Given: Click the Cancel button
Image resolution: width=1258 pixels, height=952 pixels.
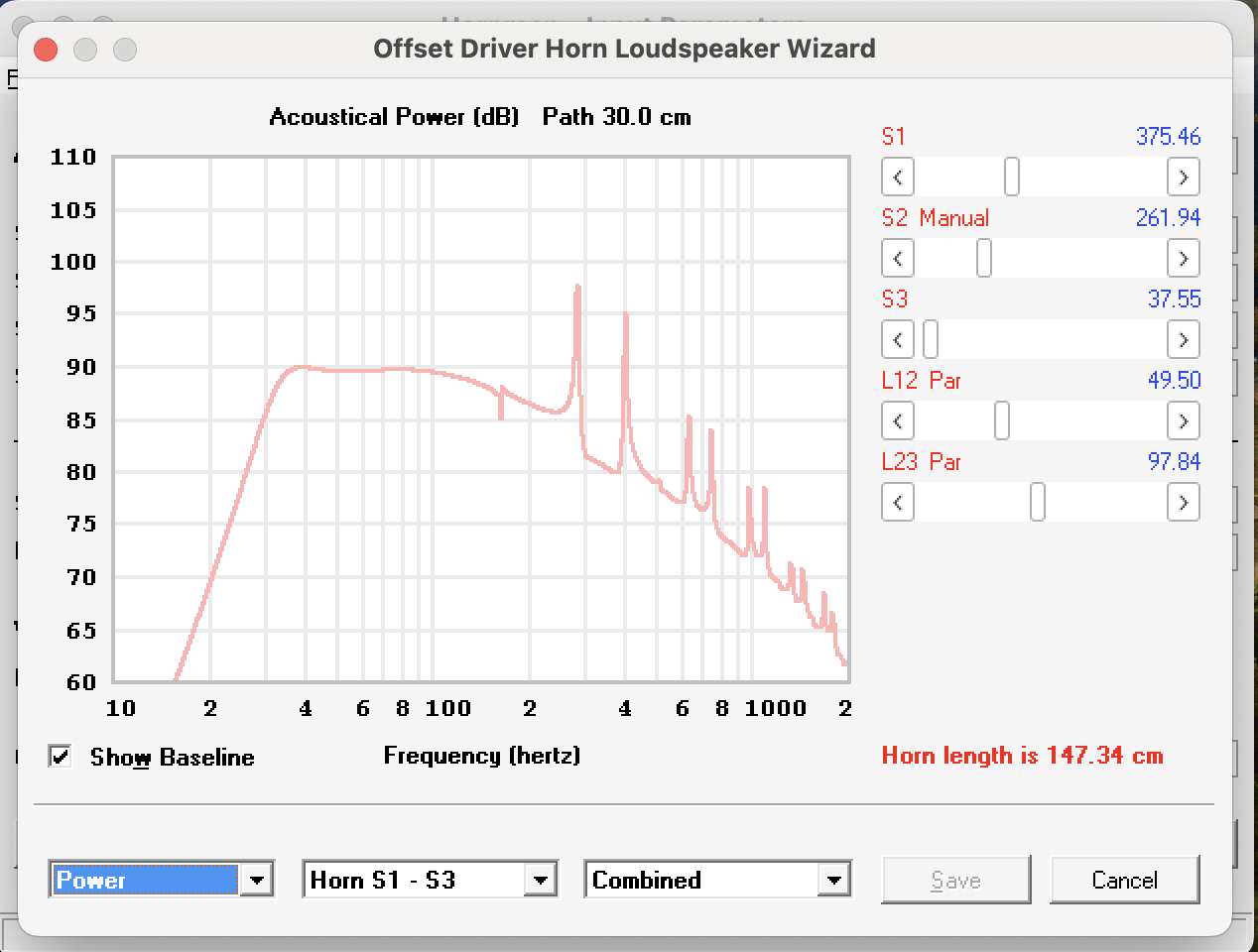Looking at the screenshot, I should (x=1125, y=880).
